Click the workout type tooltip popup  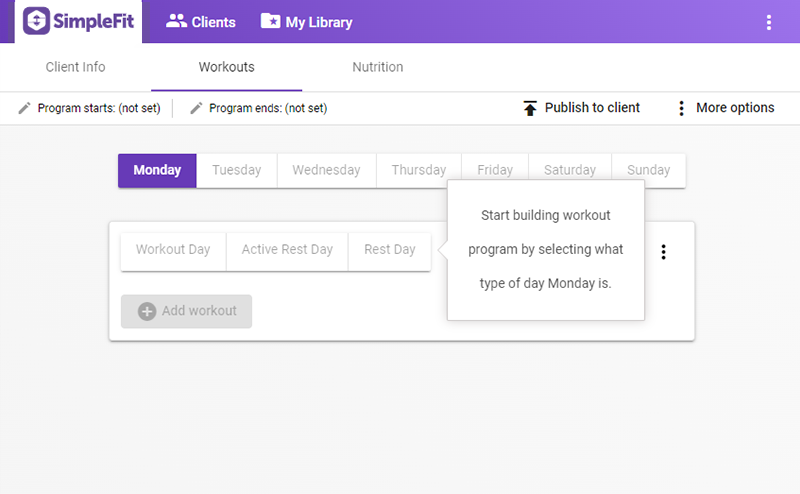click(546, 250)
